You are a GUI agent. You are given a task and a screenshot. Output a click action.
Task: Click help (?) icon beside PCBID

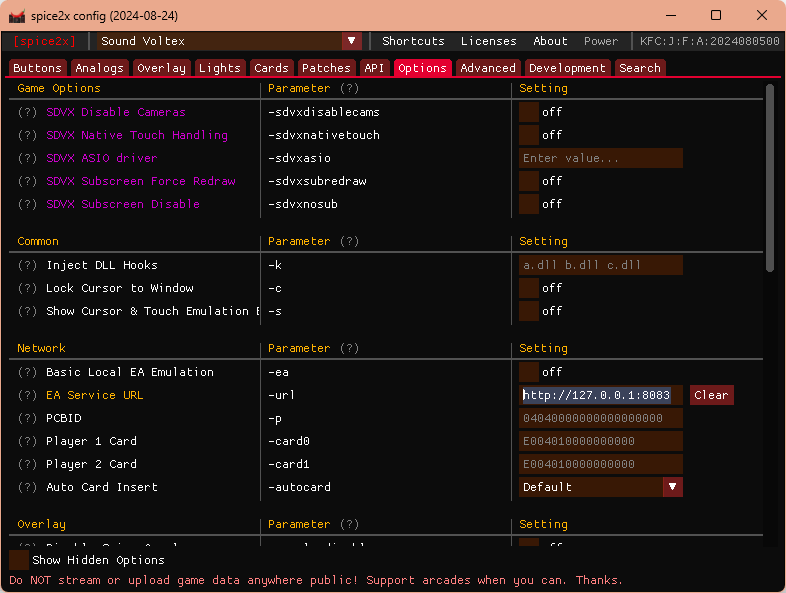click(x=27, y=418)
